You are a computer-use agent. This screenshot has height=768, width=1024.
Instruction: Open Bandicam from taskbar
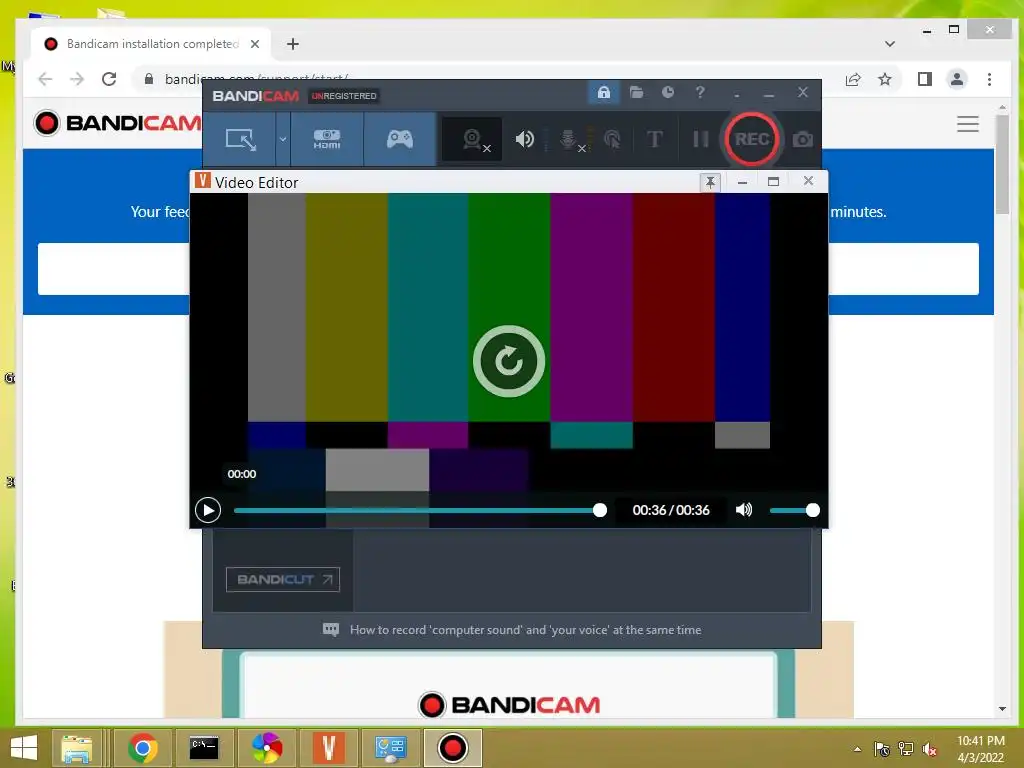(453, 748)
